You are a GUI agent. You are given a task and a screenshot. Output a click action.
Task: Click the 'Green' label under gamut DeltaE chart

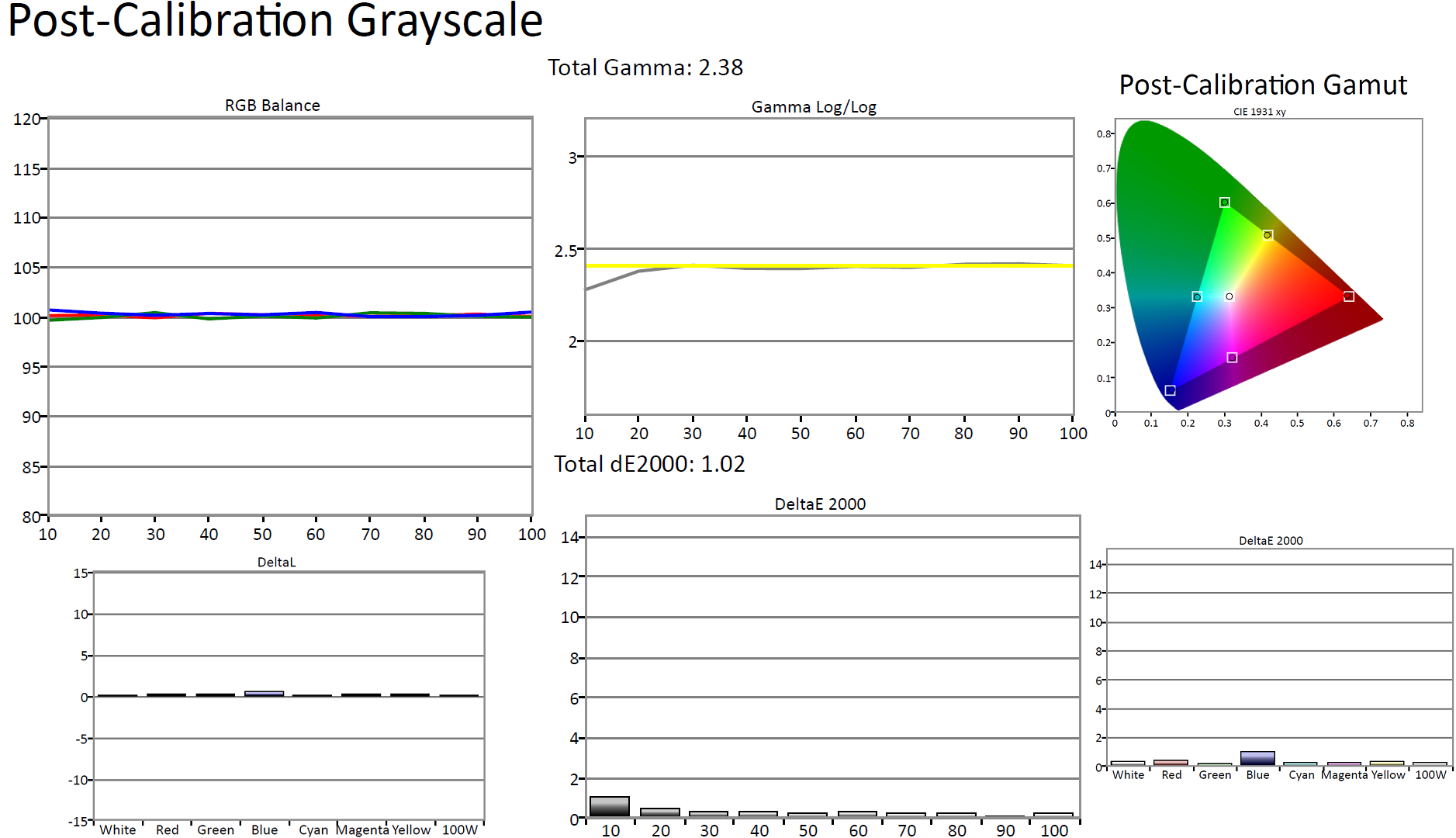1215,774
